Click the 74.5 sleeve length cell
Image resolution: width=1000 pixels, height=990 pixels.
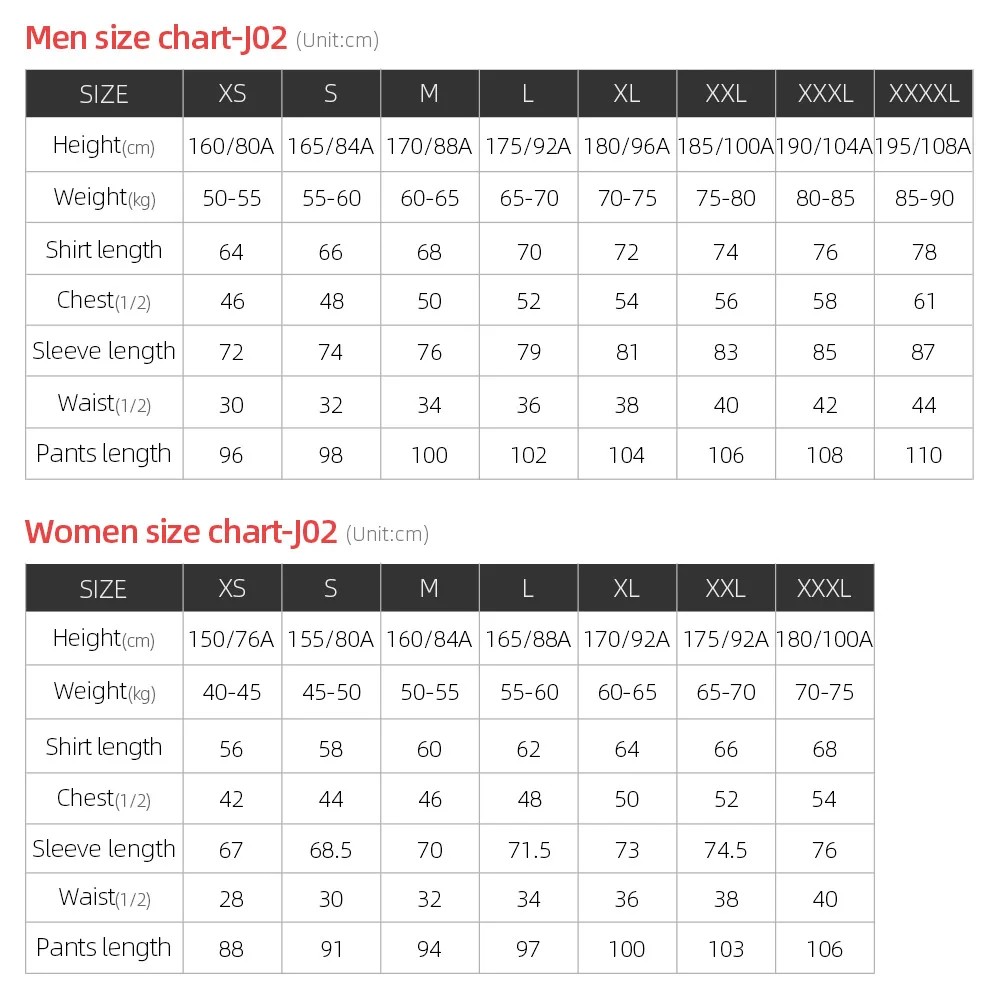(x=726, y=850)
